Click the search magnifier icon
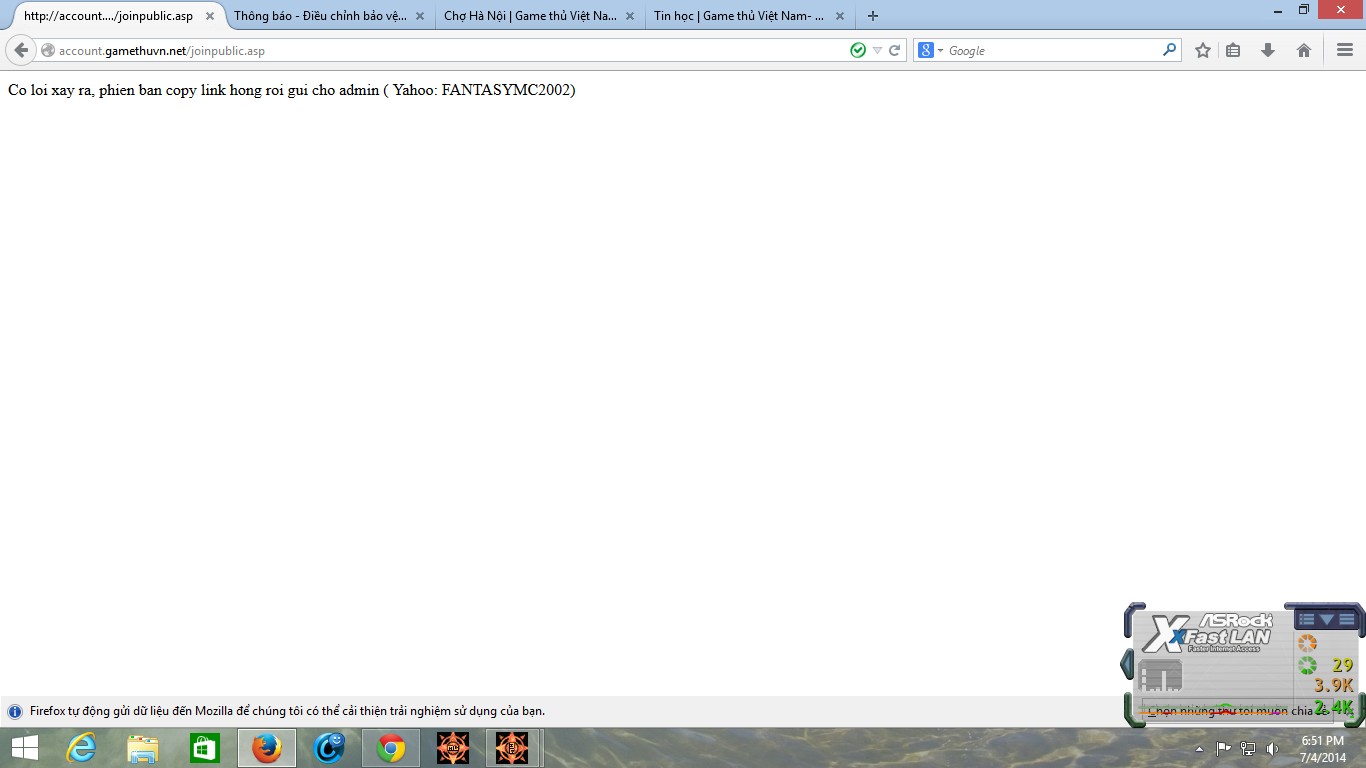Screen dimensions: 1366x768 (x=1170, y=50)
